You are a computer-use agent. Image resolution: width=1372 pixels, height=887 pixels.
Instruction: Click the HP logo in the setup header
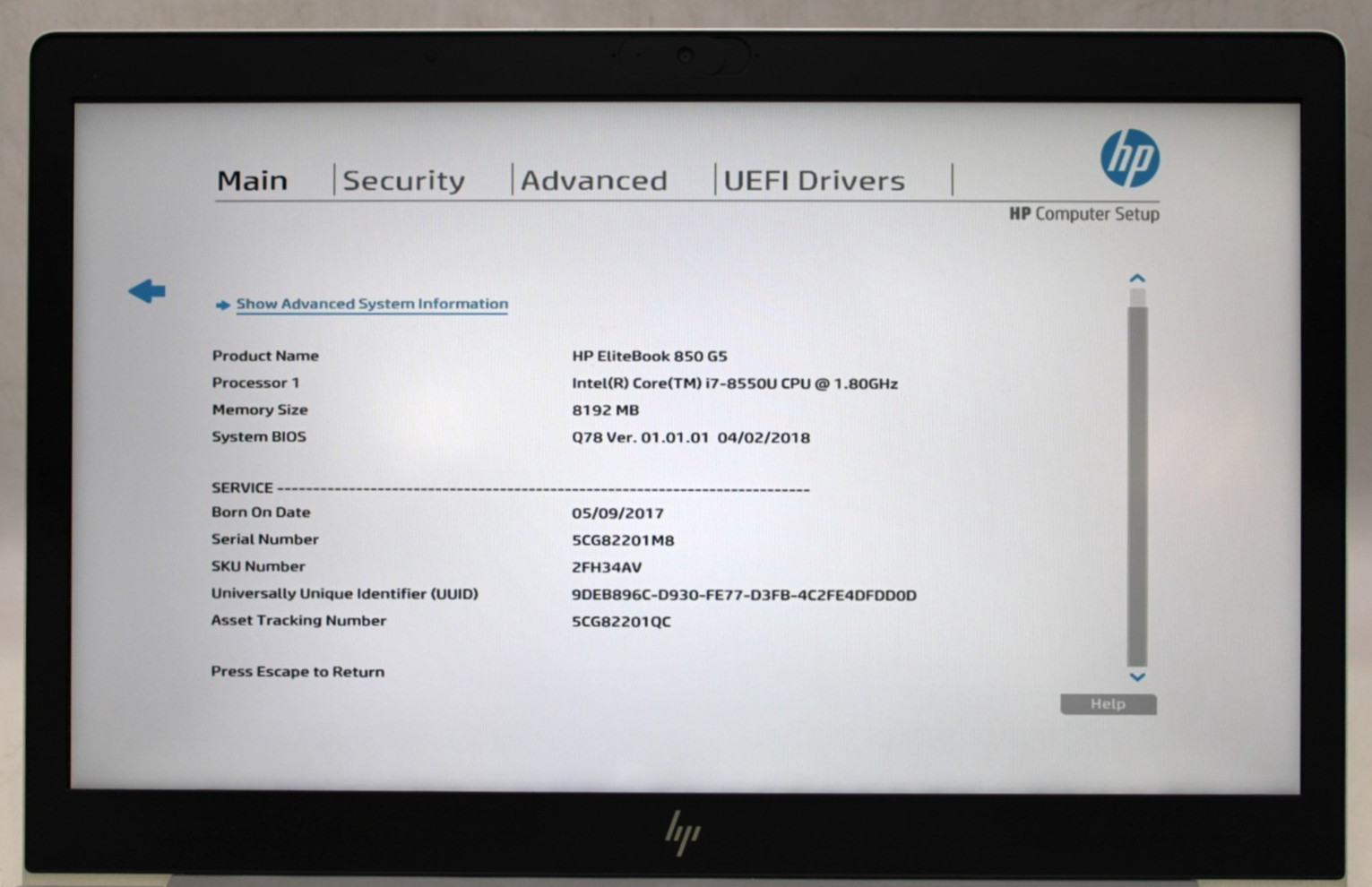(1130, 159)
